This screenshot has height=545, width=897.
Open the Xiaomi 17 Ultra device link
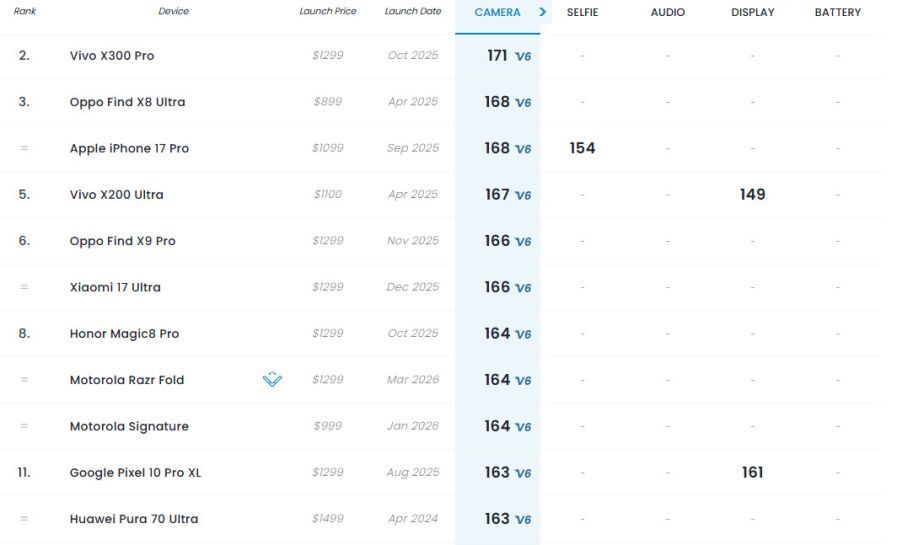point(115,287)
